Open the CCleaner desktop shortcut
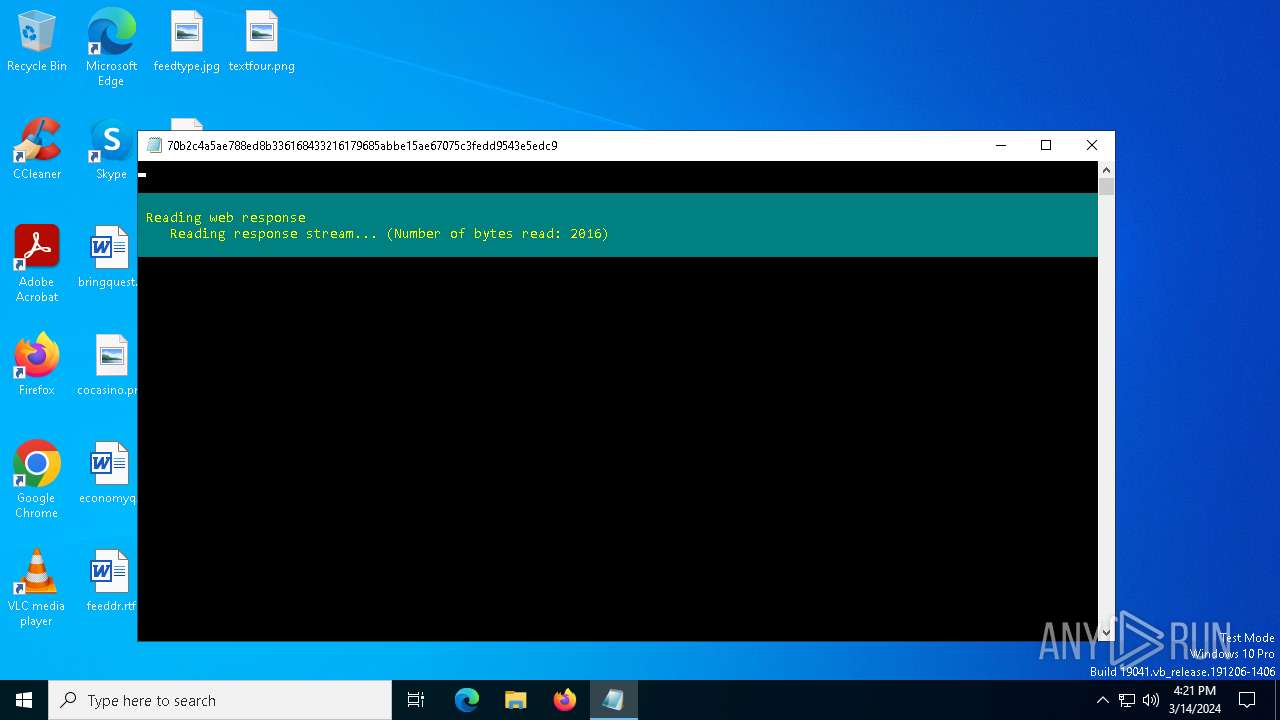The width and height of the screenshot is (1280, 720). (x=37, y=150)
